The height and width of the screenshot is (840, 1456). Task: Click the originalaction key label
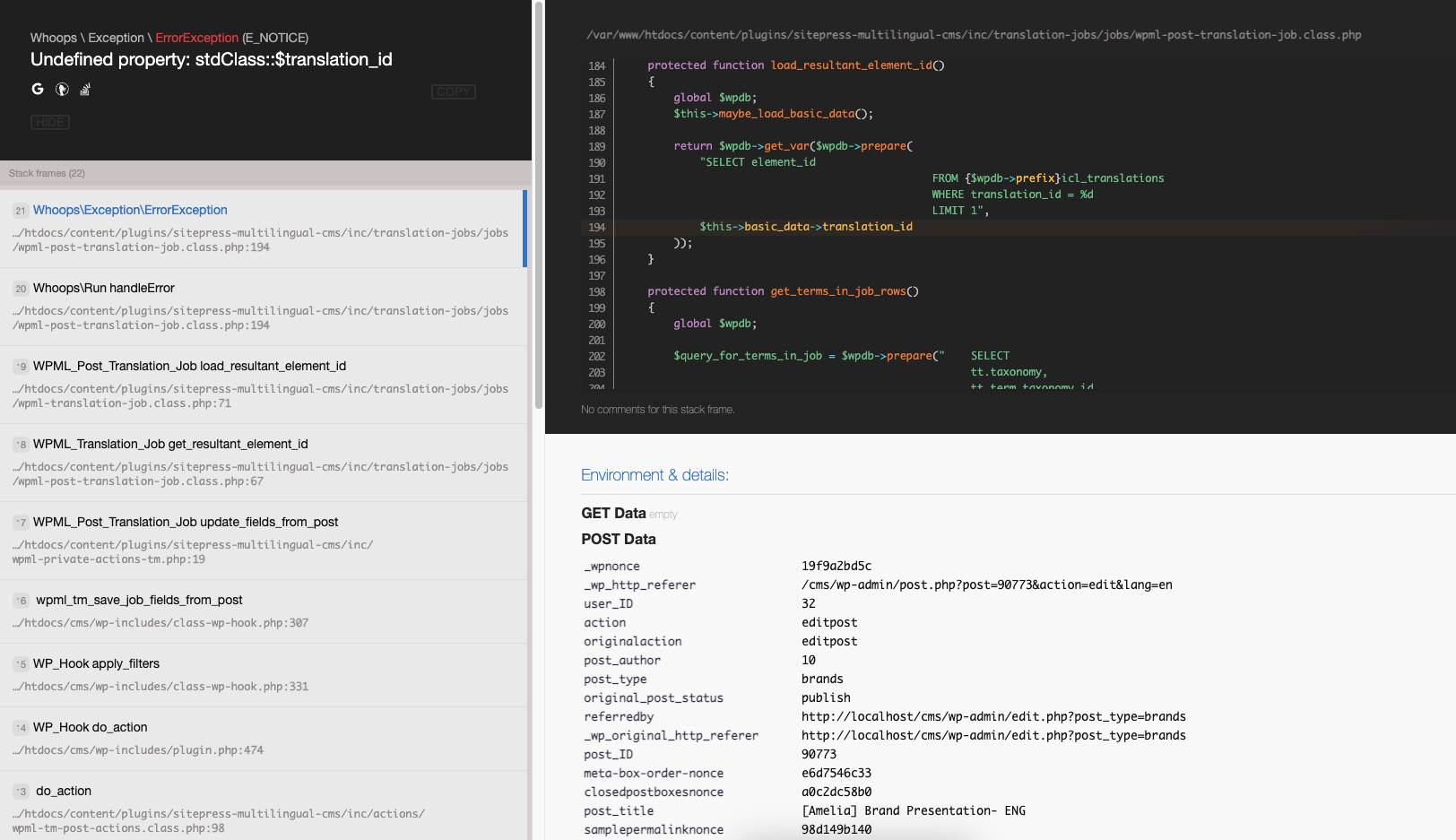(633, 641)
